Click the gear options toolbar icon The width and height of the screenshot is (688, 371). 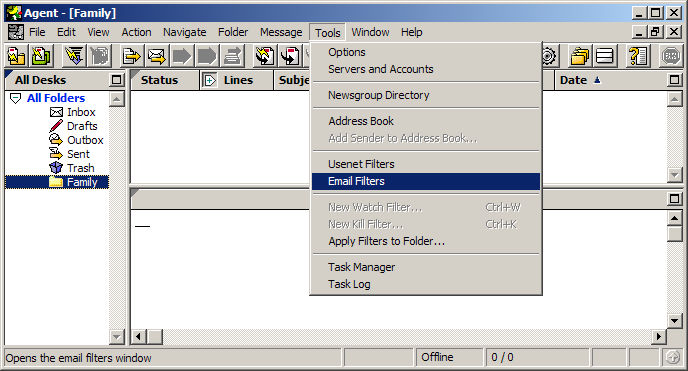click(x=549, y=56)
